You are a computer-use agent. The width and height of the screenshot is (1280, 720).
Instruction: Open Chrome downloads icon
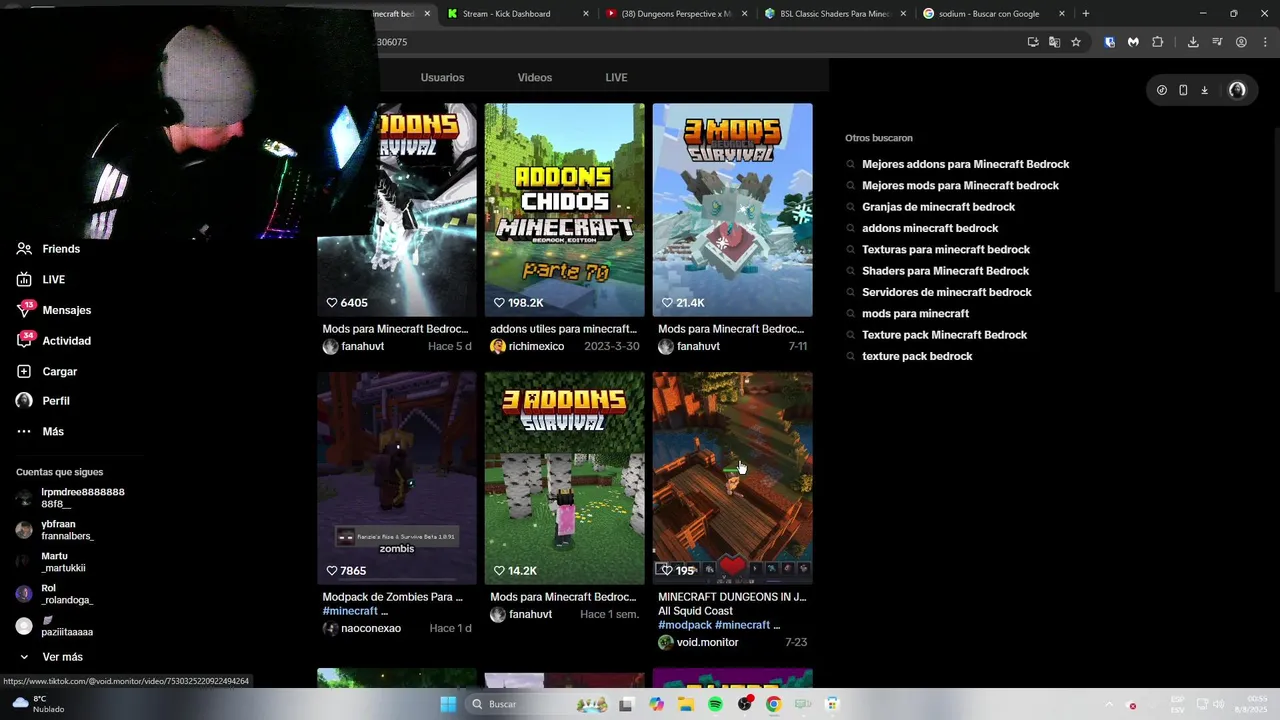click(1193, 42)
